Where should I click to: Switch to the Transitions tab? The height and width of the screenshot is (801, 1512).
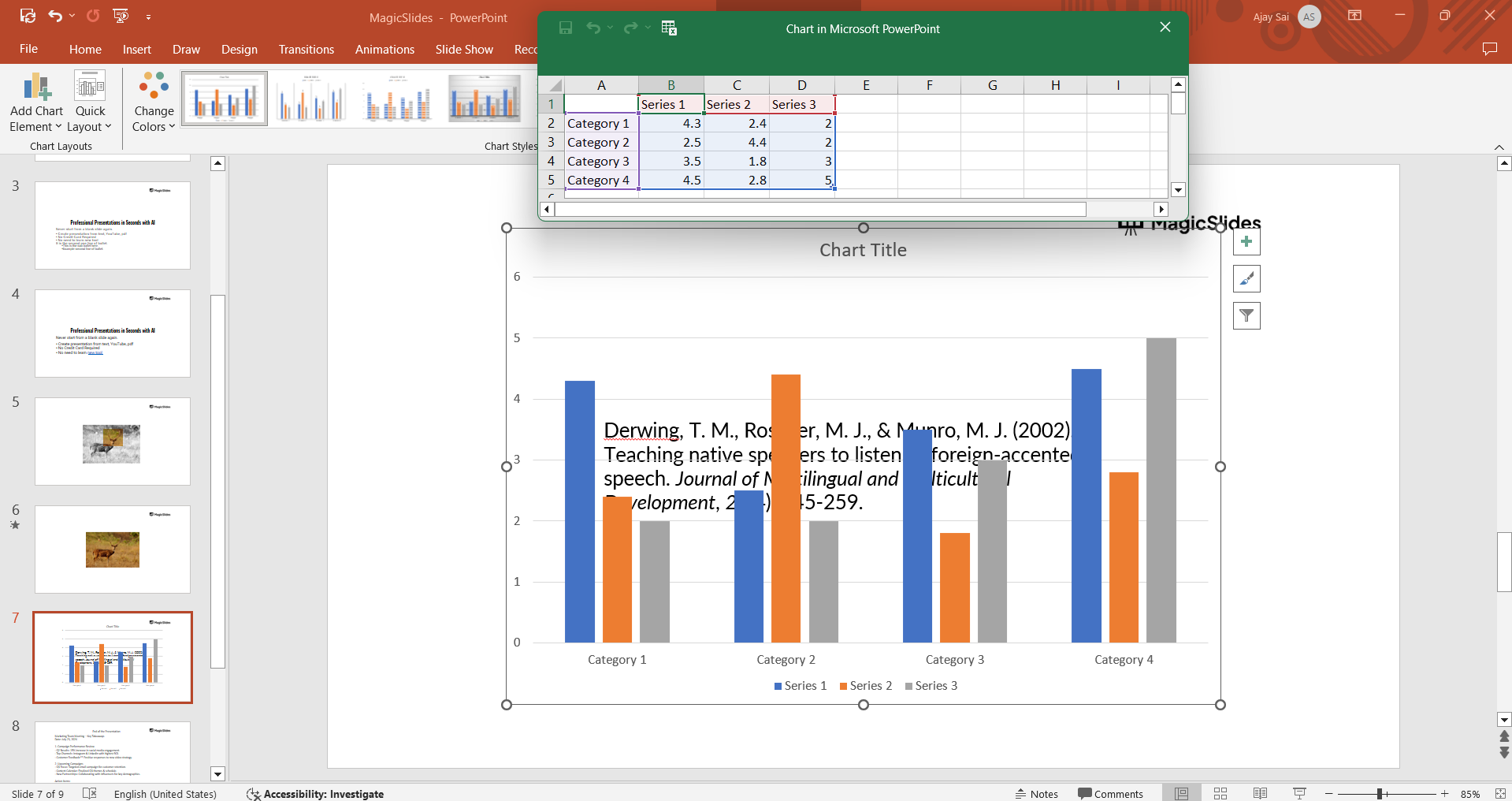point(306,49)
